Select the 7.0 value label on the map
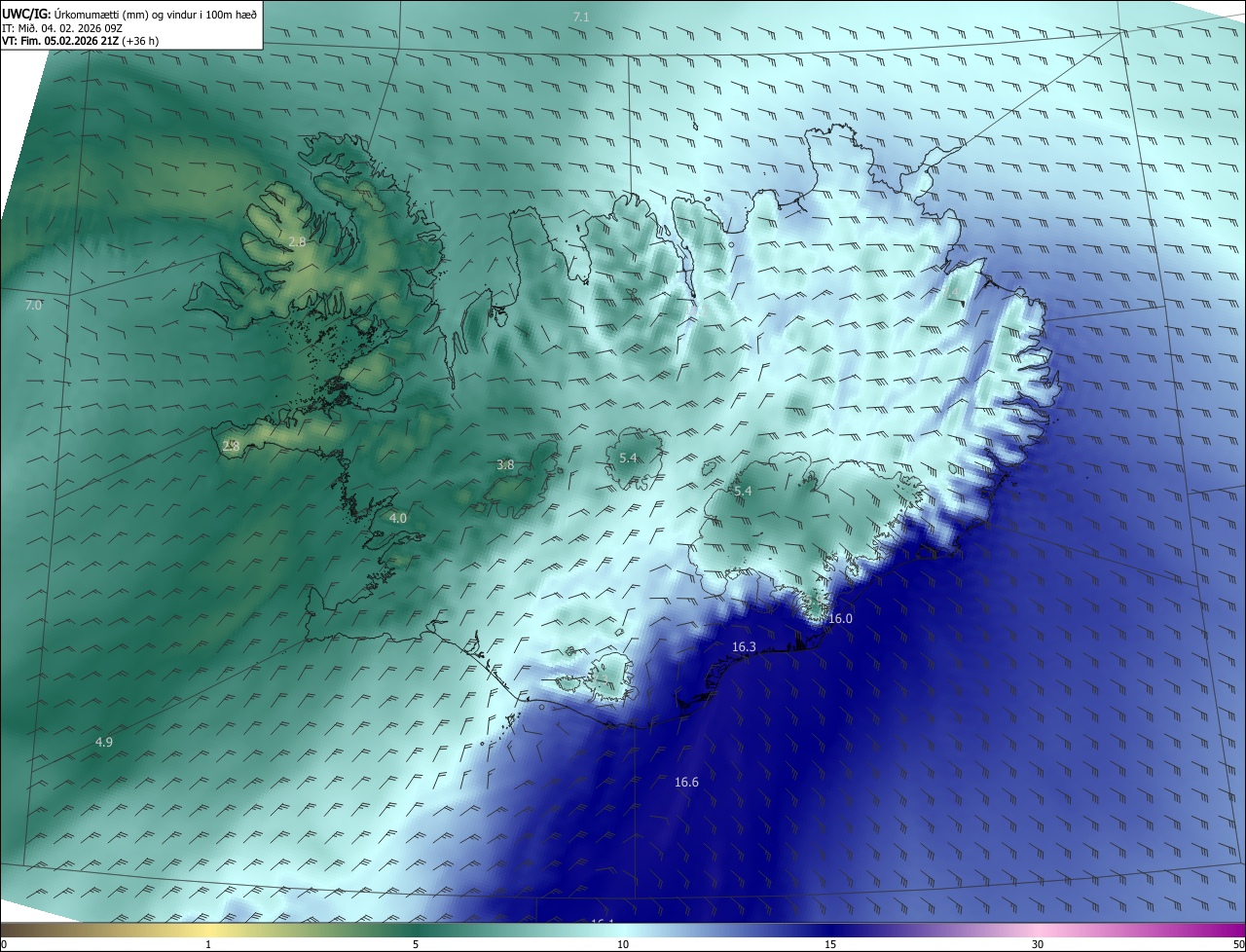 click(x=33, y=306)
